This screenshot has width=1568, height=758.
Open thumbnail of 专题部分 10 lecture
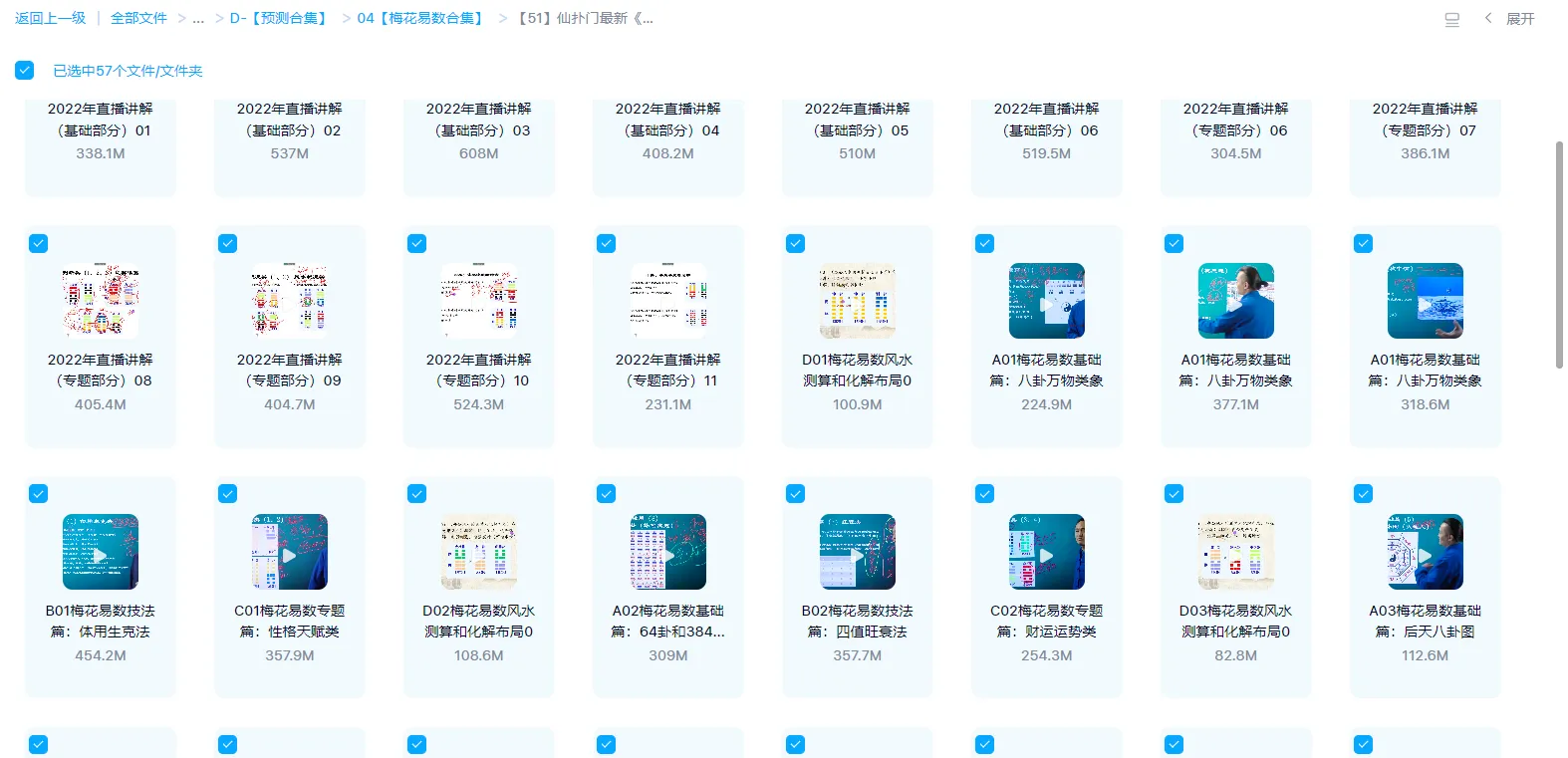click(479, 301)
